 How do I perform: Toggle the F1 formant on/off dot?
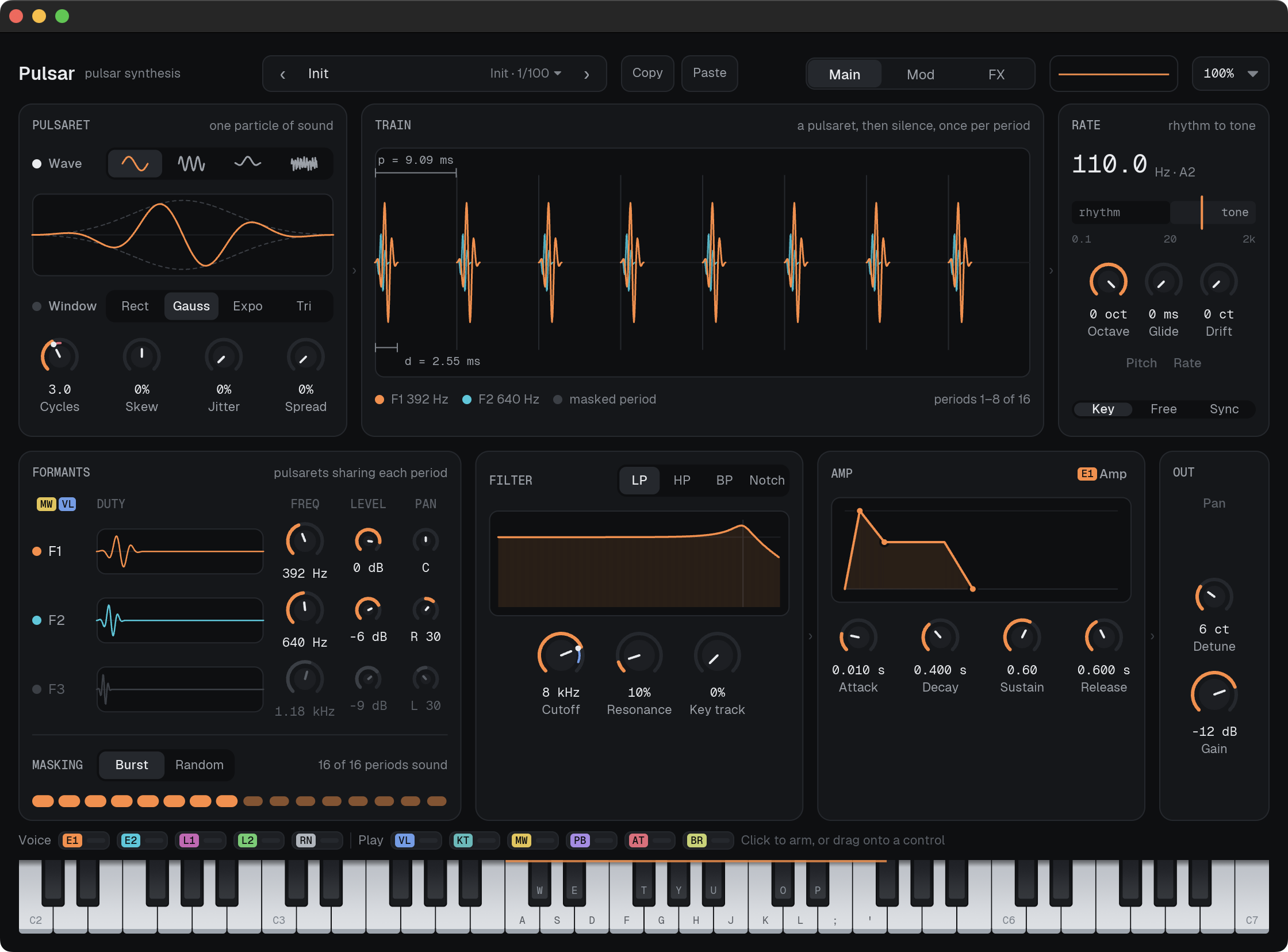[37, 551]
